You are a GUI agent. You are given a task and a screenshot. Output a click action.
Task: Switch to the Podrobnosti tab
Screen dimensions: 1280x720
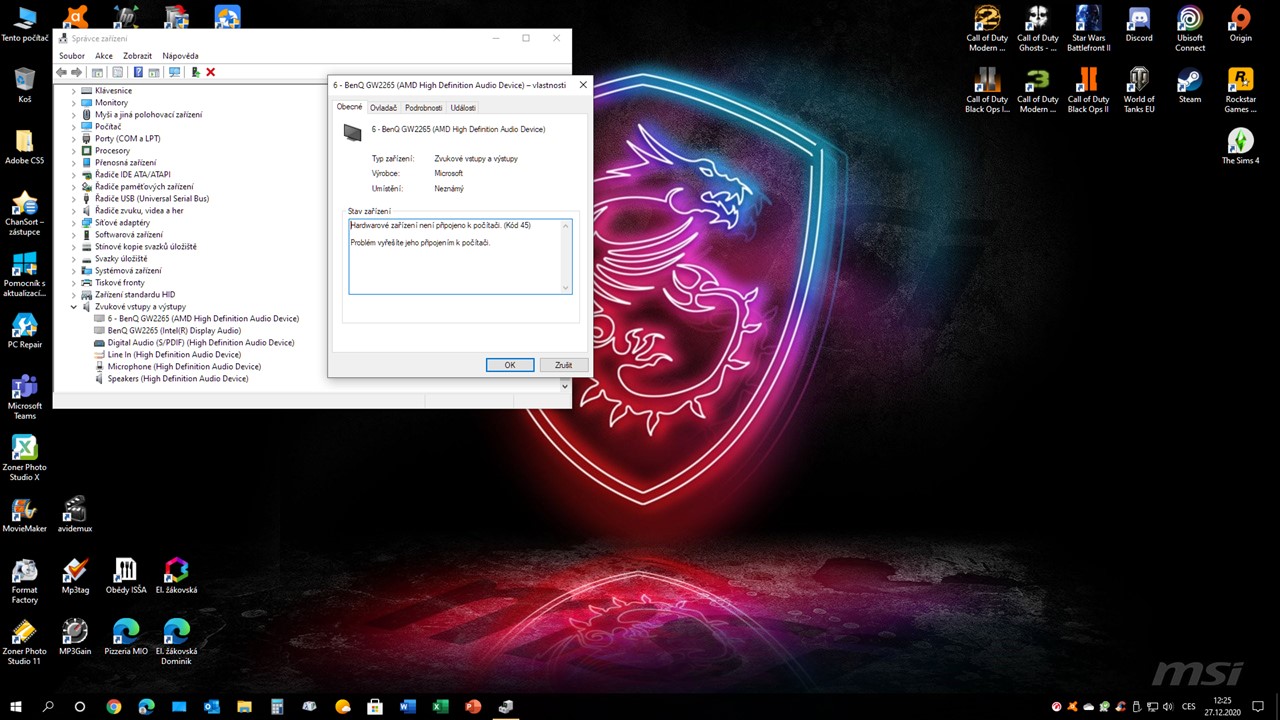click(424, 108)
